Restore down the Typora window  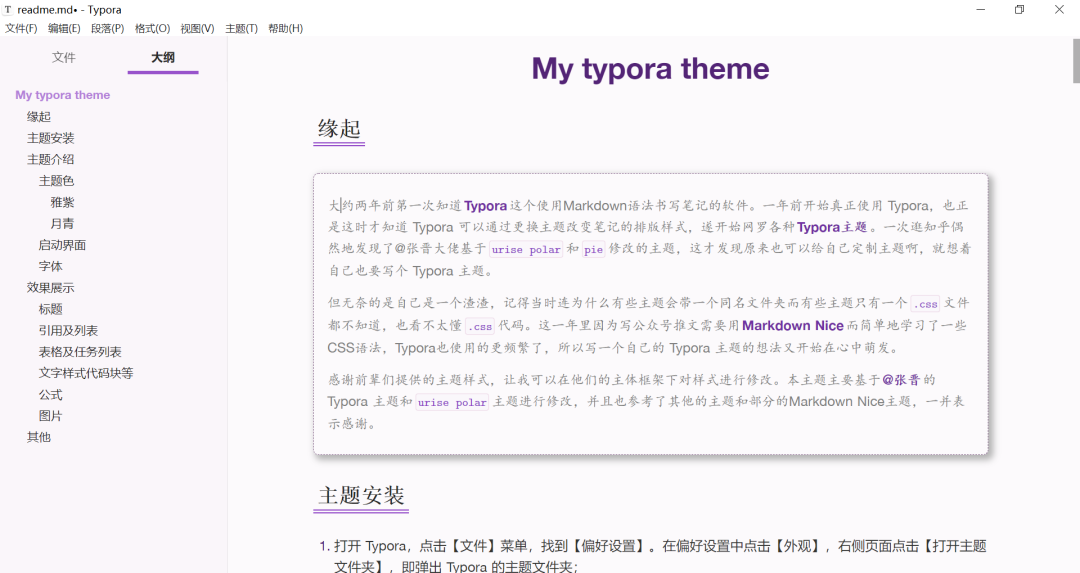(1019, 10)
